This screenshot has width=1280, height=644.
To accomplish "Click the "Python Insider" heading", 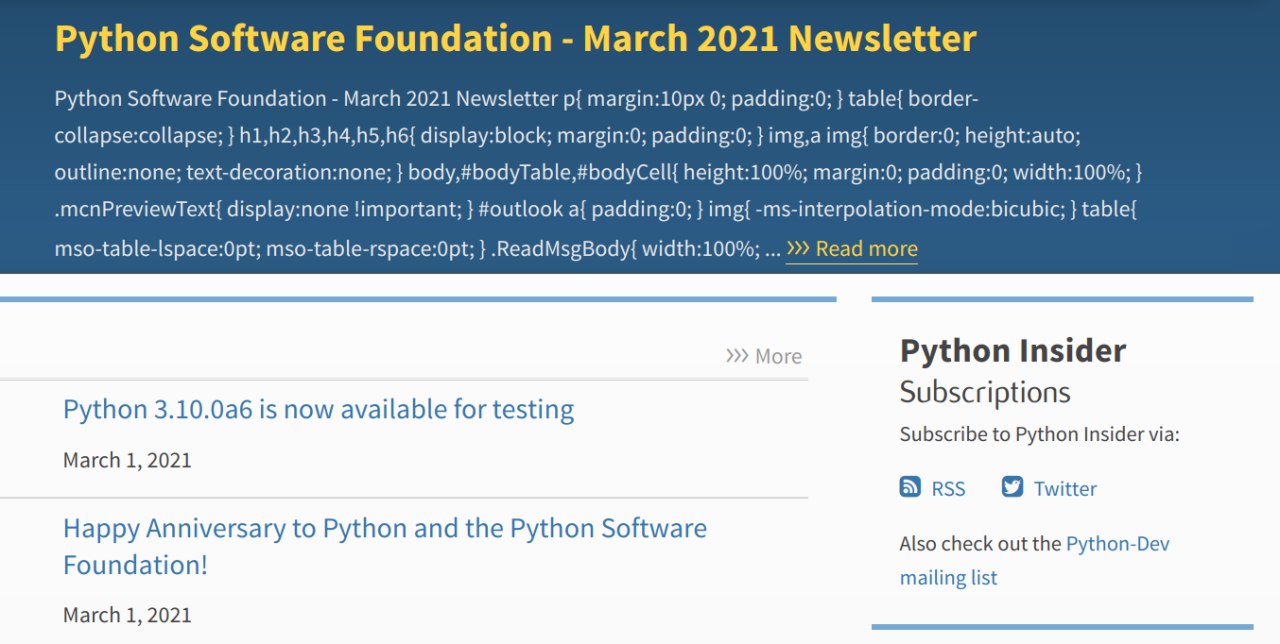I will coord(1012,350).
